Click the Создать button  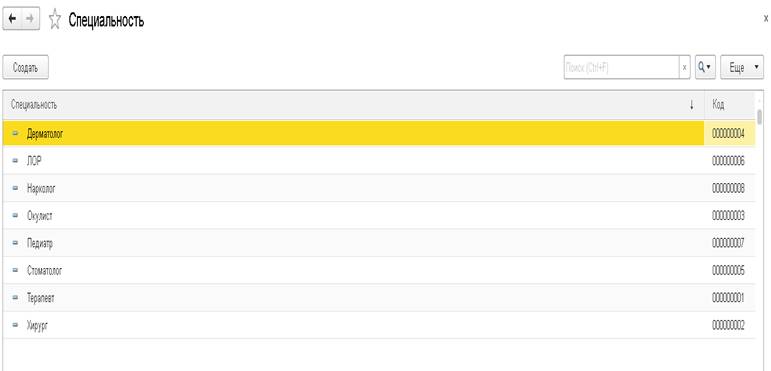(x=26, y=67)
